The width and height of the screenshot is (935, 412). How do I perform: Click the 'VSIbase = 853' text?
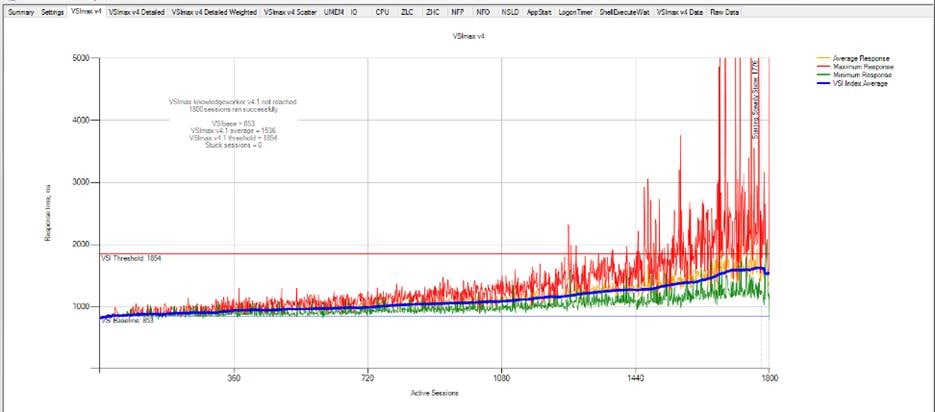click(233, 123)
